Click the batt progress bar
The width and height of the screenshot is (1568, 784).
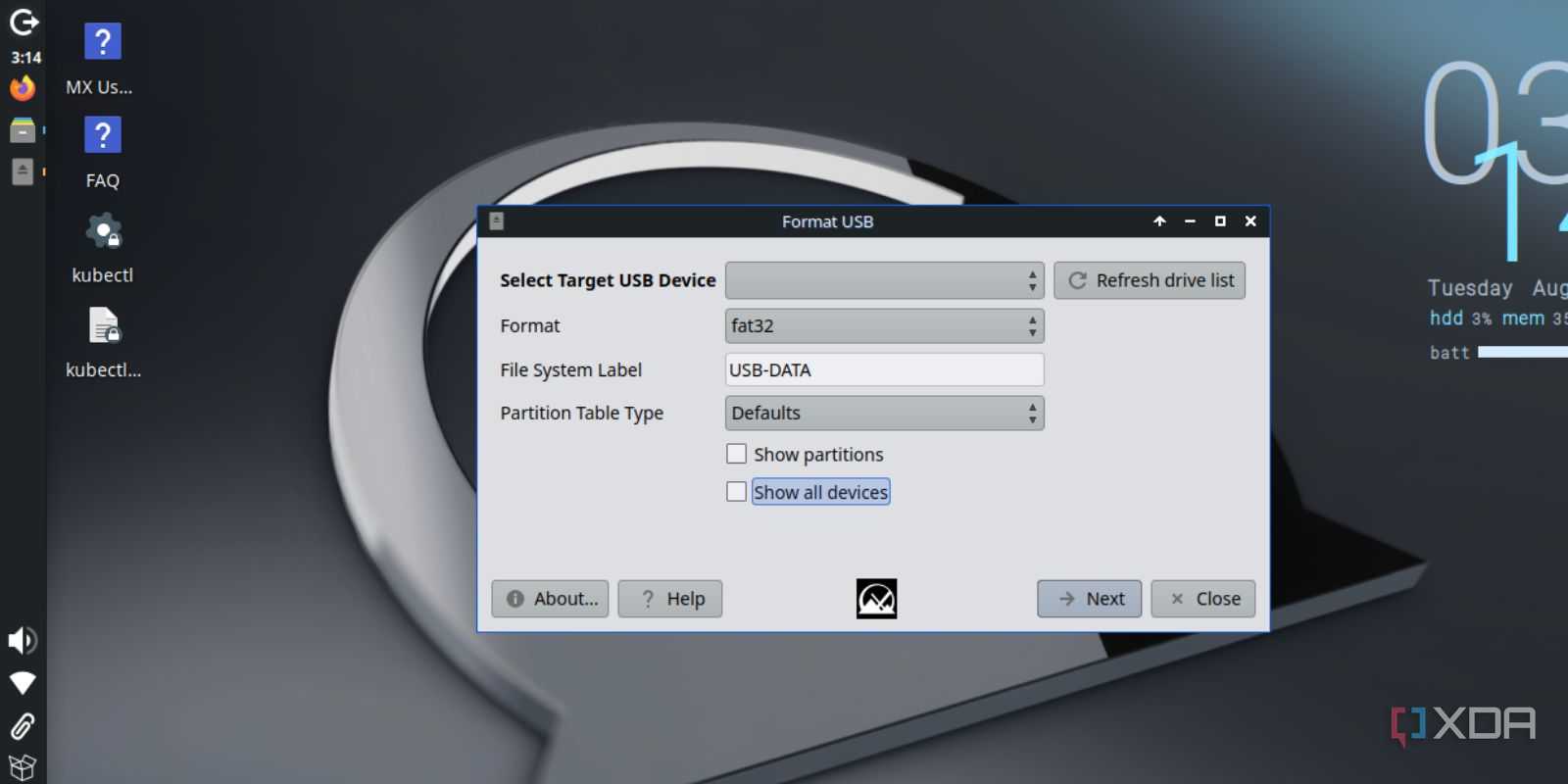click(x=1523, y=352)
